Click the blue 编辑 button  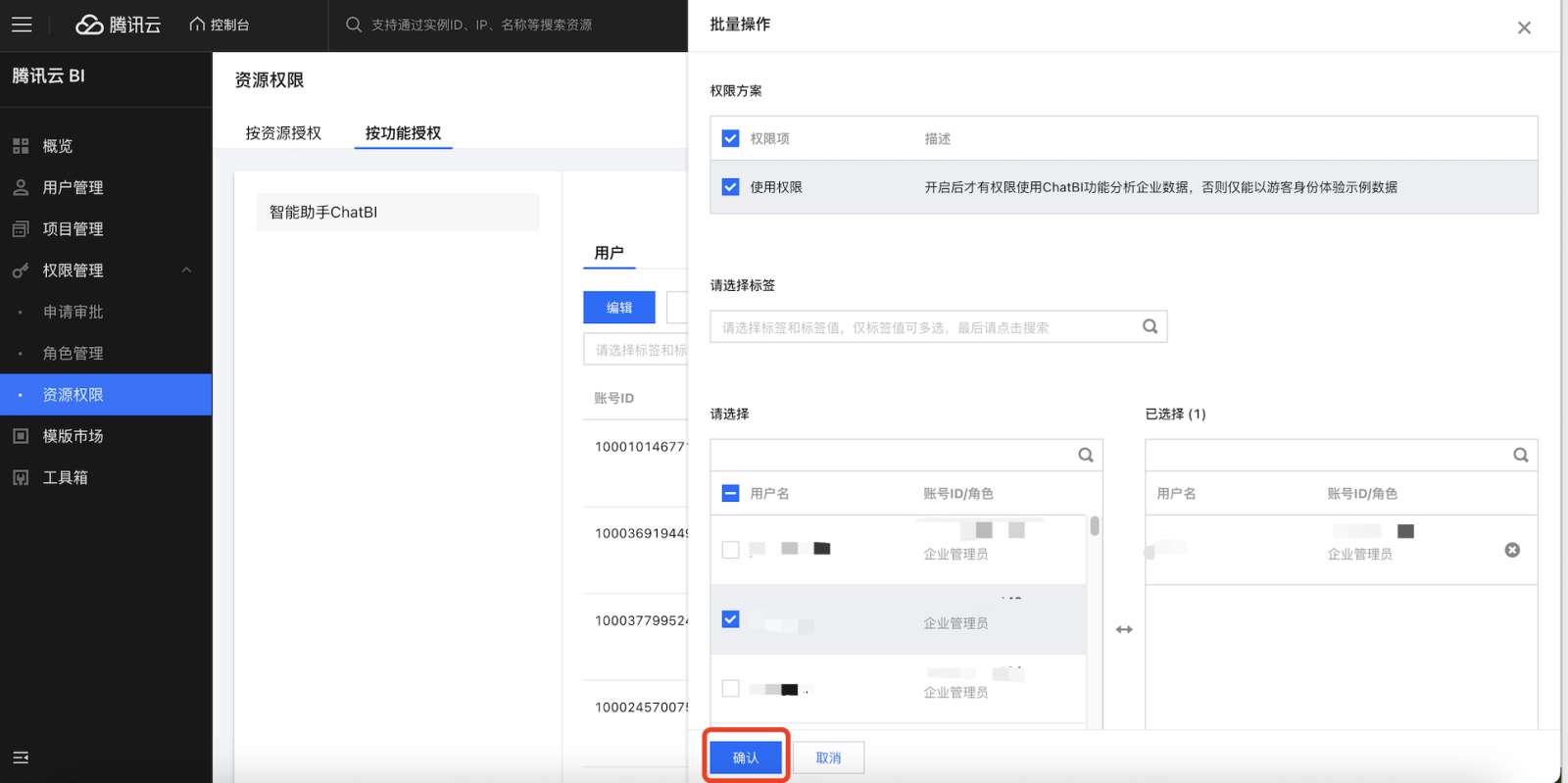619,307
